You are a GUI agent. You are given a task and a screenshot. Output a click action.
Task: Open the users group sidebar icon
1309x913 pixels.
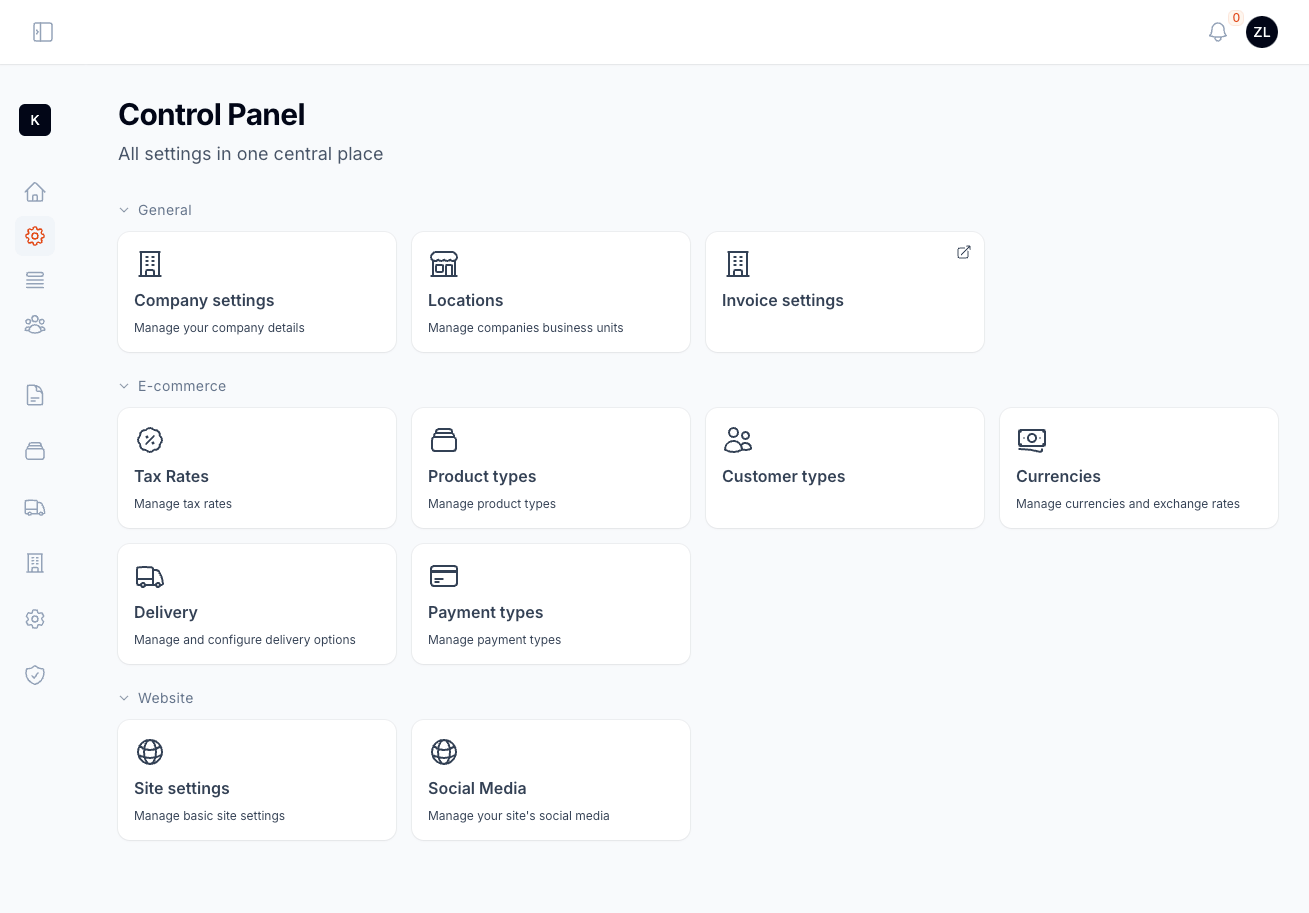35,324
